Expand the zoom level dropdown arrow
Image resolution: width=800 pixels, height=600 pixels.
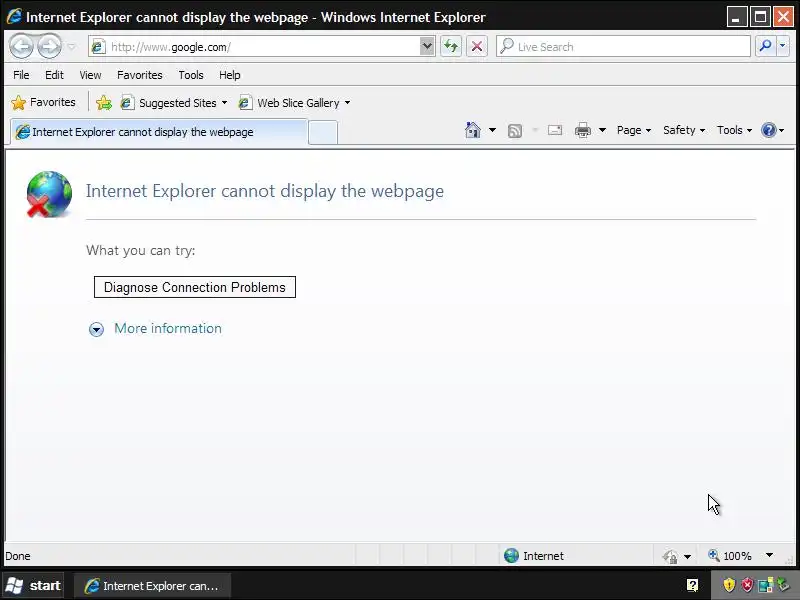[x=769, y=555]
